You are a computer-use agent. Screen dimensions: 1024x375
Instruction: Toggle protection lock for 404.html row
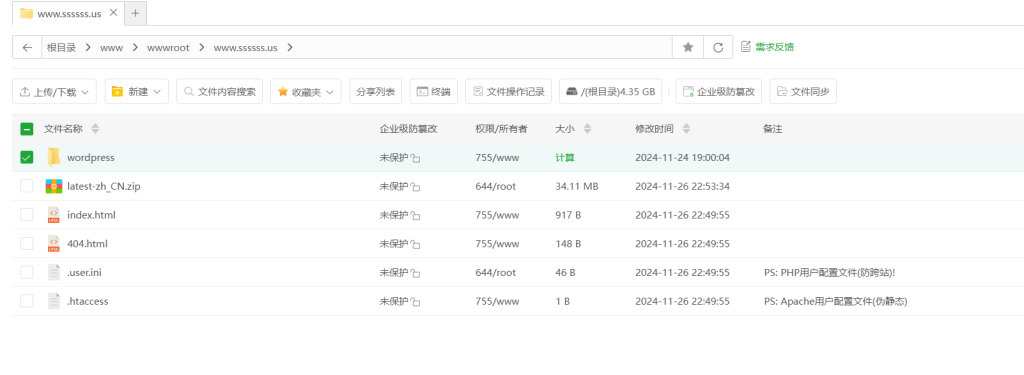tap(415, 244)
